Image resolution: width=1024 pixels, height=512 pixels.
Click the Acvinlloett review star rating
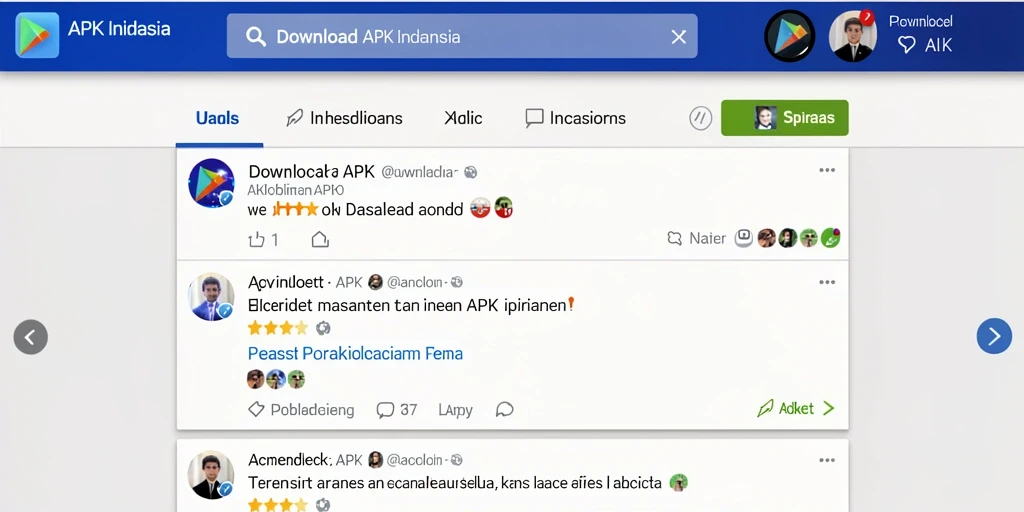click(x=278, y=328)
